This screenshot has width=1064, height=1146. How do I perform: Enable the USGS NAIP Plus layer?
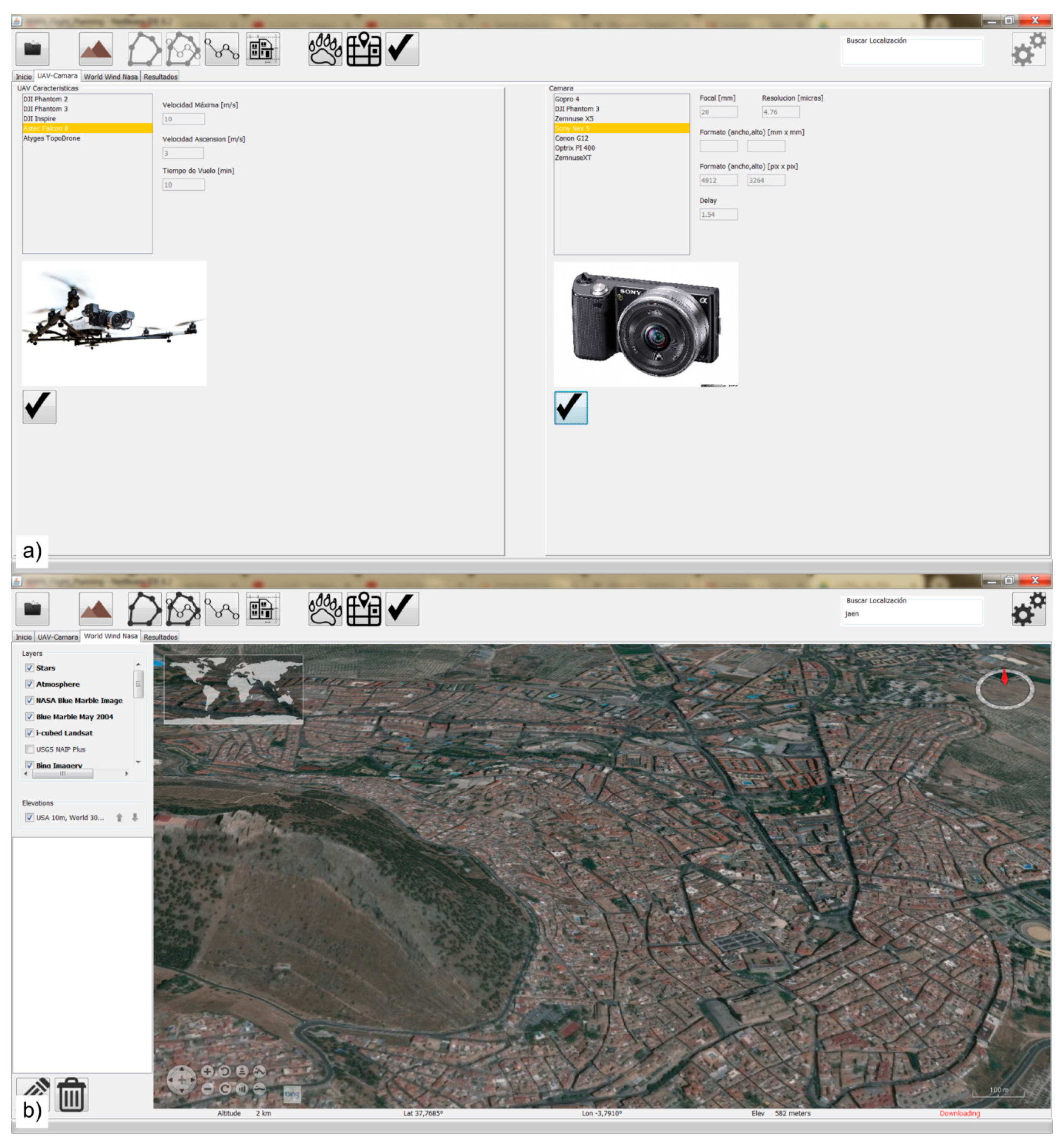pos(29,749)
